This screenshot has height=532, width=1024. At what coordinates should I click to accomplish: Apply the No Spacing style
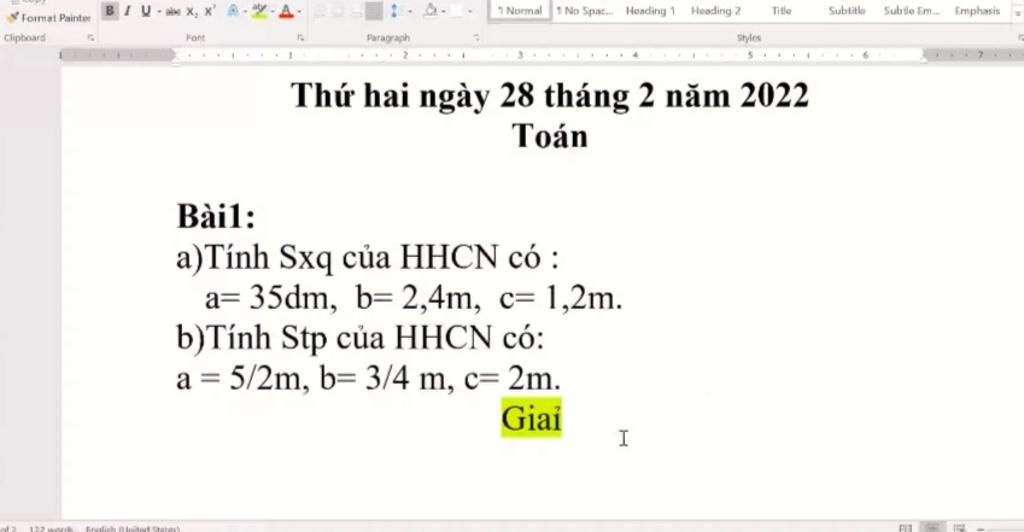click(584, 10)
